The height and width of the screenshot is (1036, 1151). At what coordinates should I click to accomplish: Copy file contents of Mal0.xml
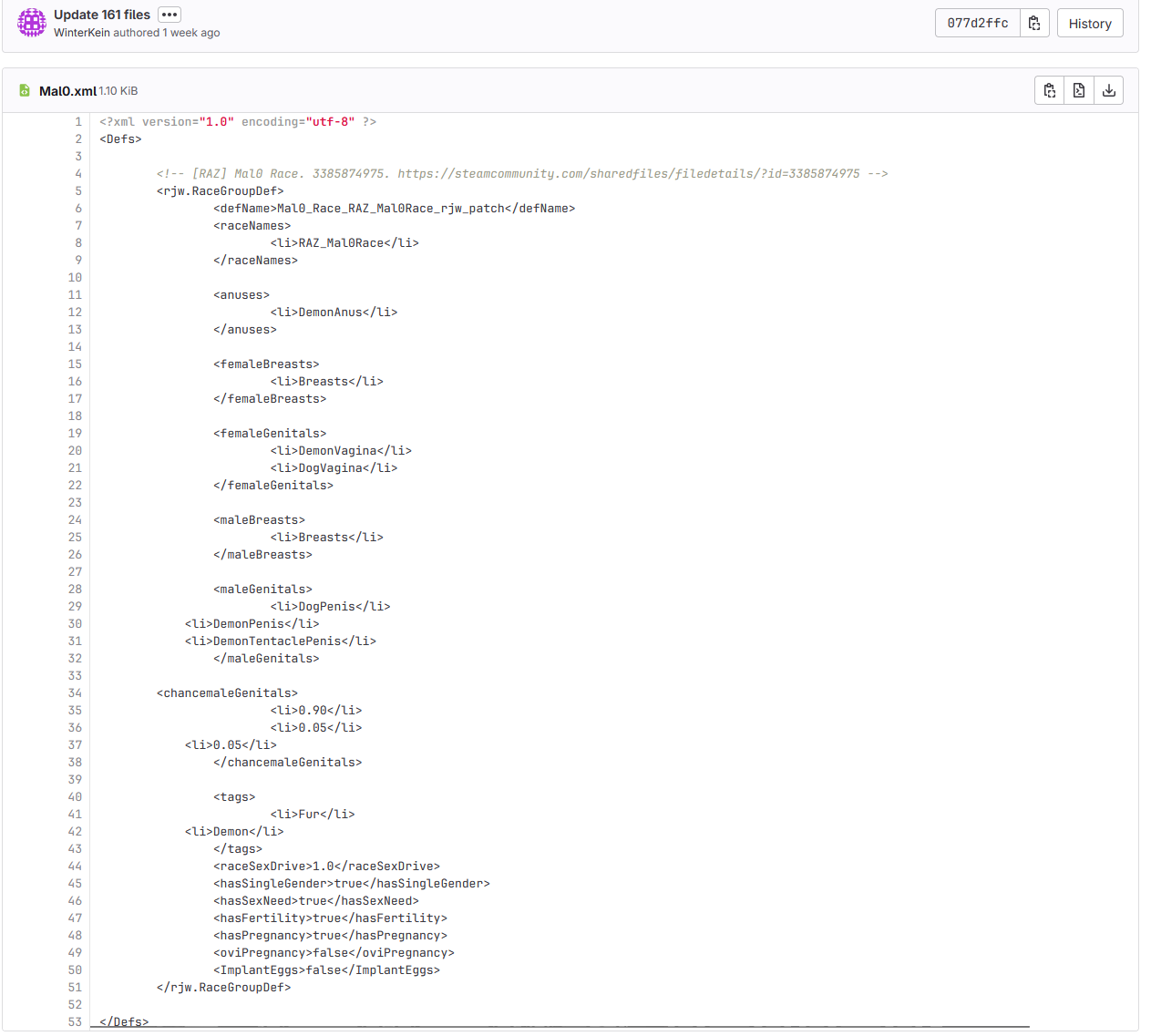point(1050,90)
